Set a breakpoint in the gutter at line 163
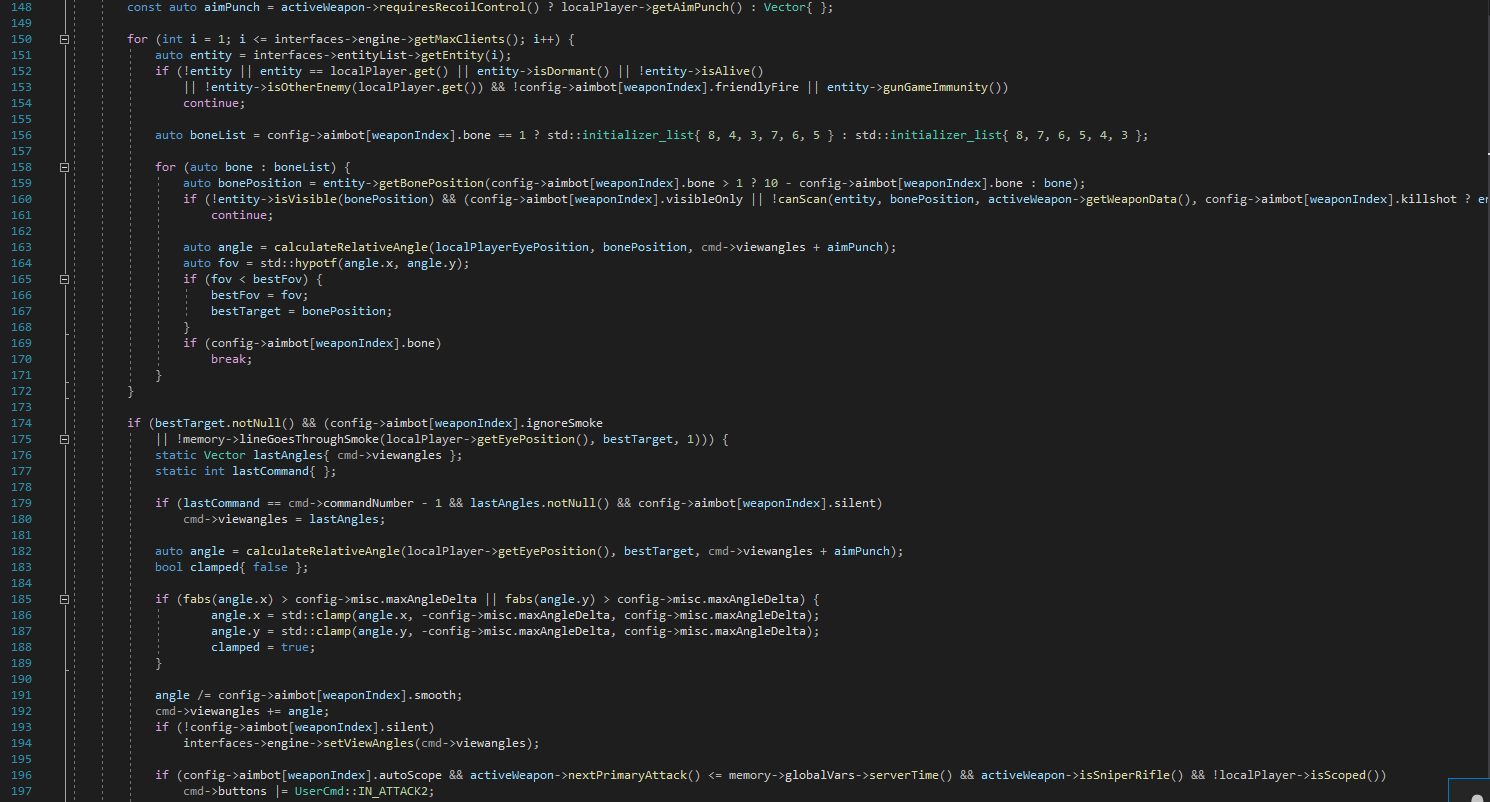Screen dimensions: 1490x802 45,247
